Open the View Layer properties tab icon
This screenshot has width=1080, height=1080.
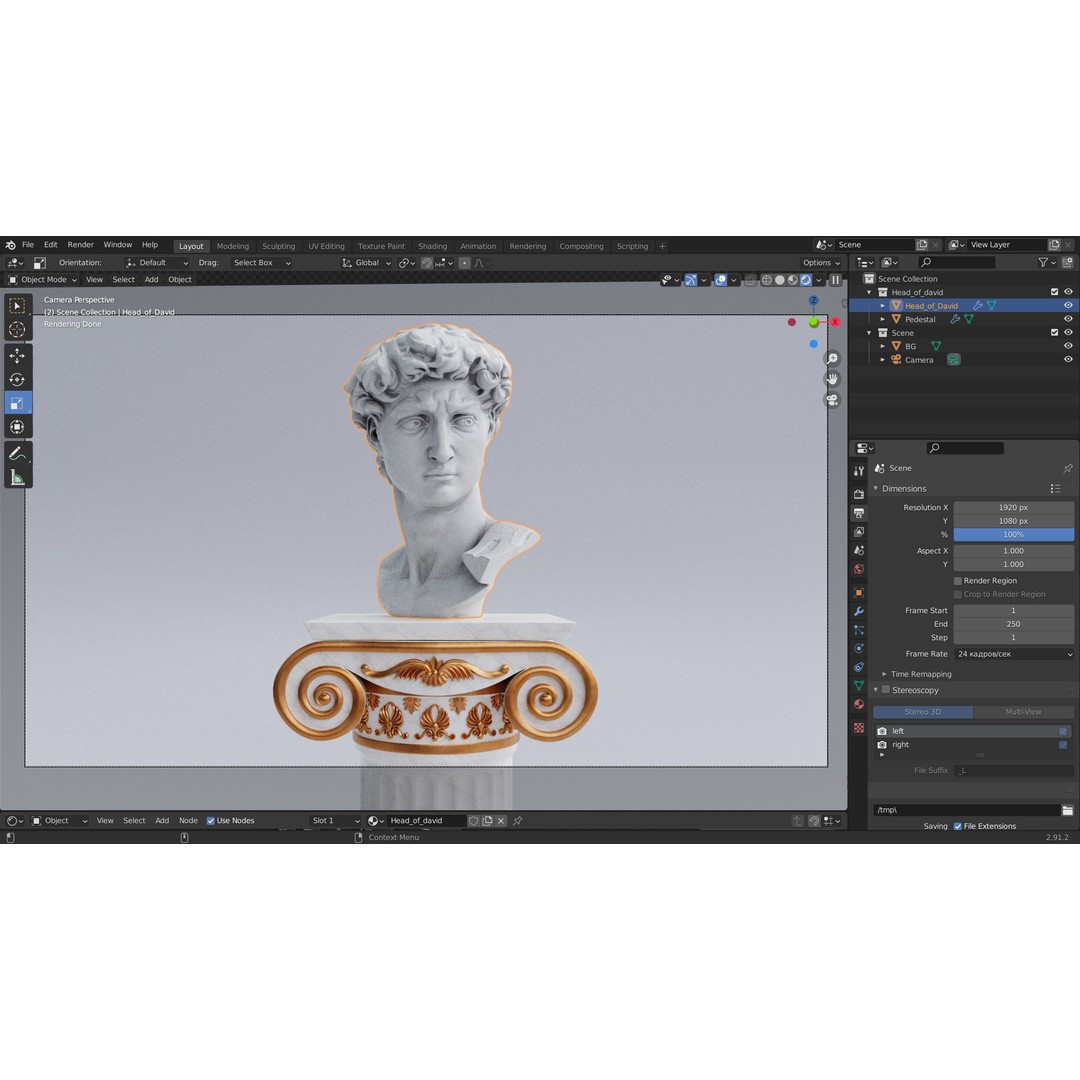tap(859, 532)
